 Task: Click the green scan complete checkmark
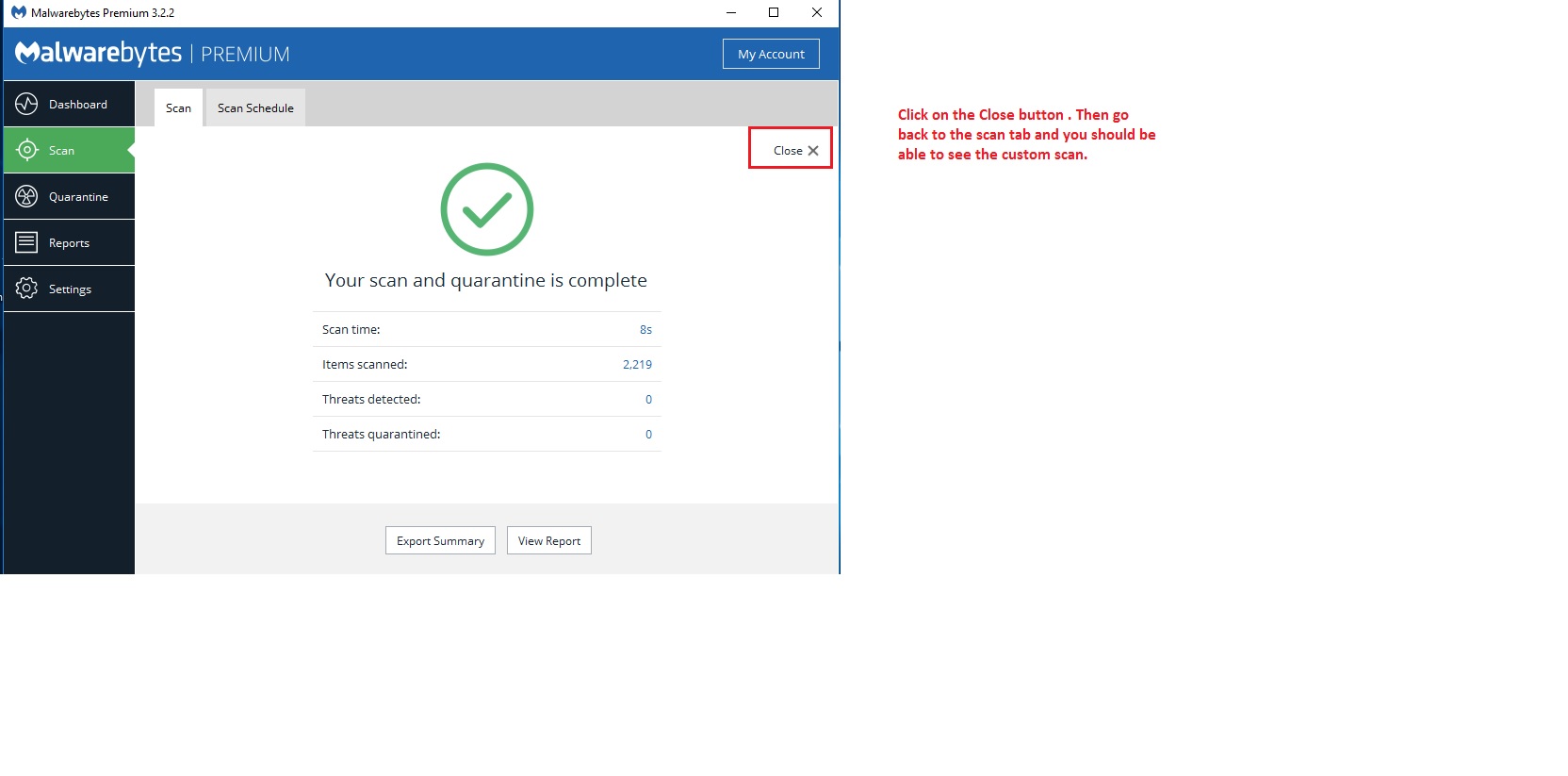[487, 209]
